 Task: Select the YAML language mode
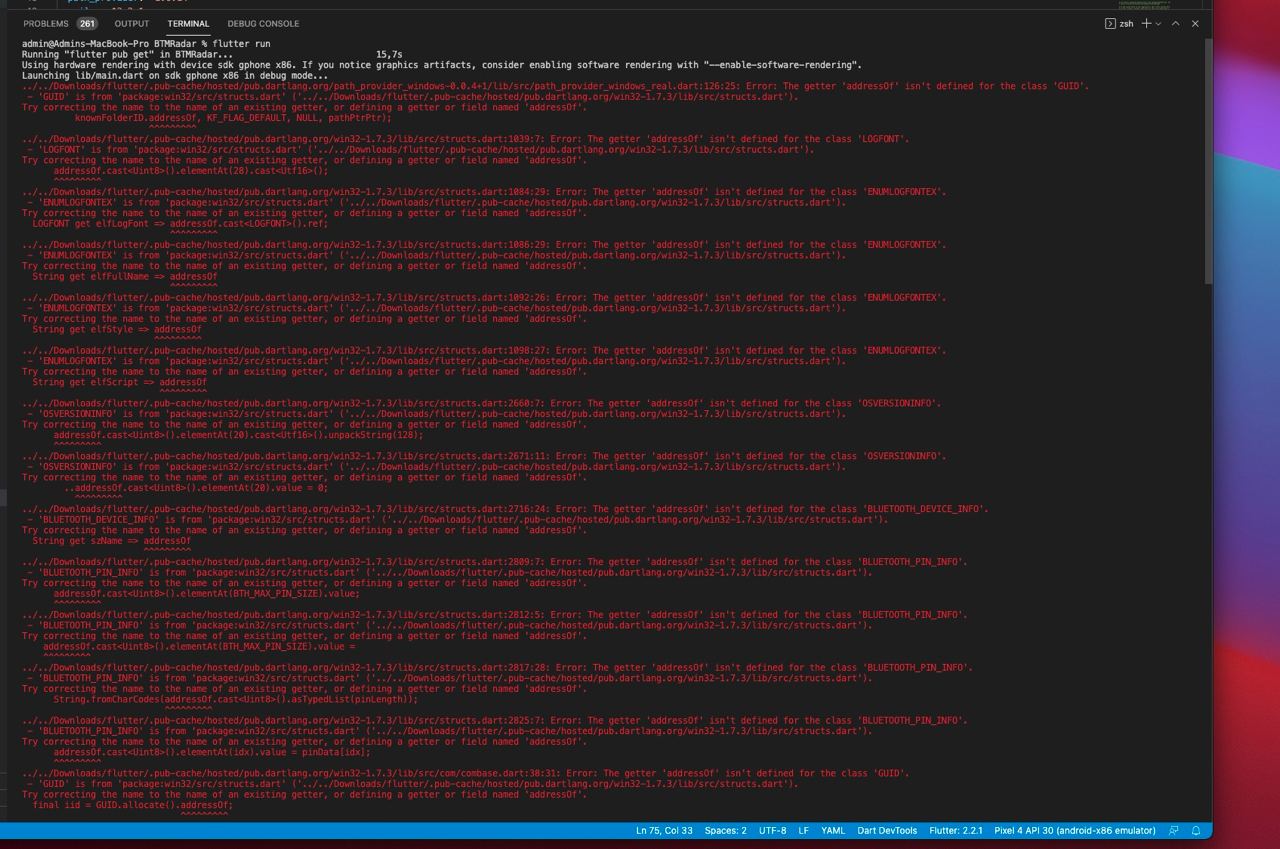click(833, 830)
